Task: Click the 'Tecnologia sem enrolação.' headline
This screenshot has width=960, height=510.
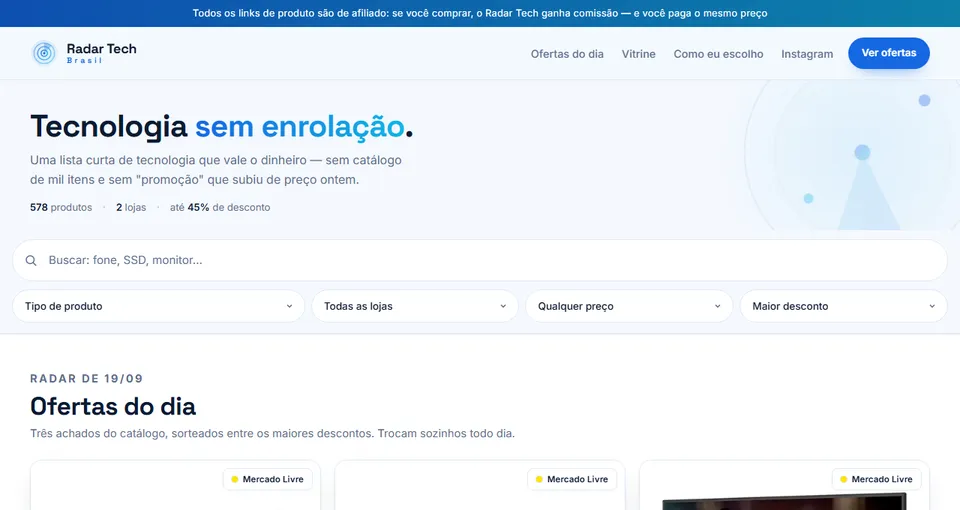Action: pyautogui.click(x=222, y=127)
